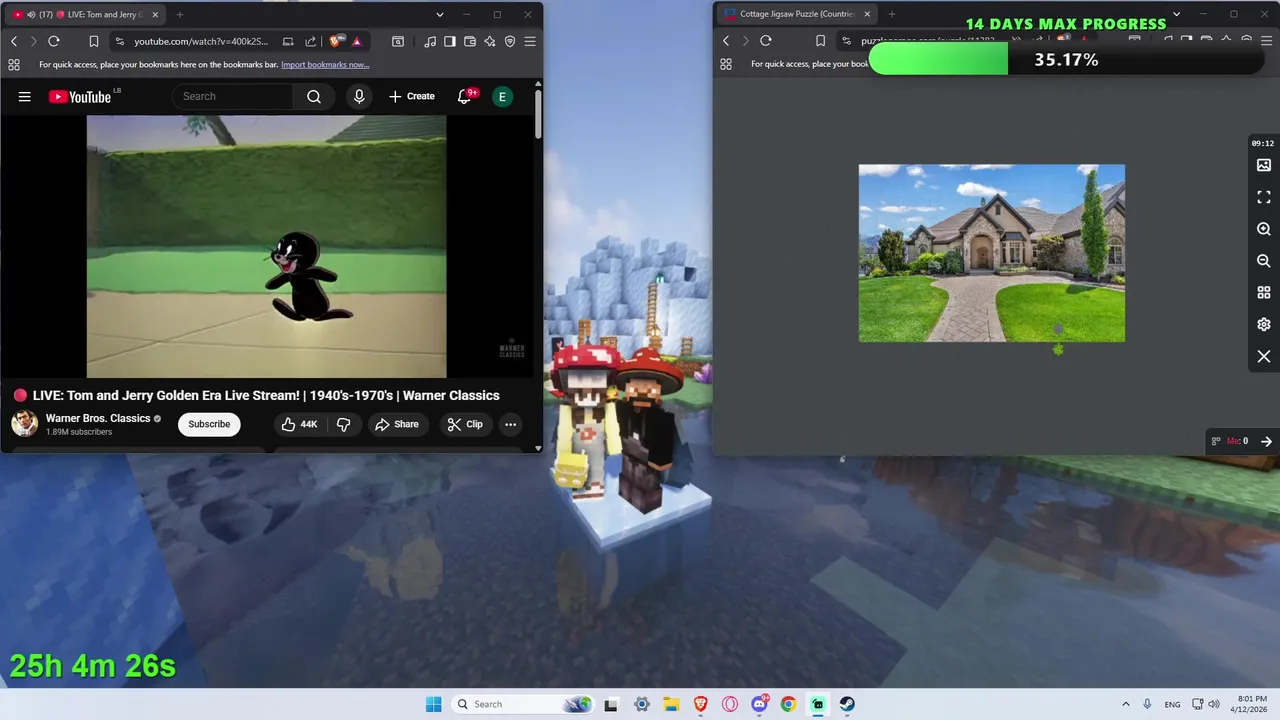The image size is (1280, 720).
Task: Open apps grid on YouTube window bookmarks bar
Action: click(x=14, y=64)
